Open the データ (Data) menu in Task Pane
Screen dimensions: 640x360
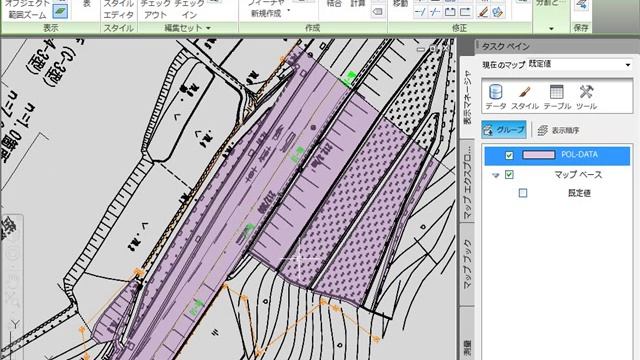(495, 97)
